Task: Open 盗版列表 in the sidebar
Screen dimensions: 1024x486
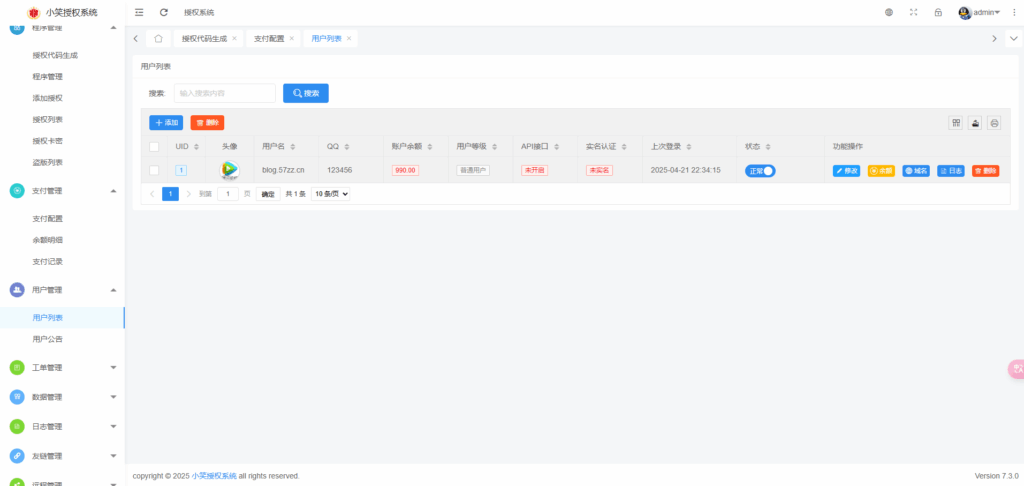Action: (48, 163)
